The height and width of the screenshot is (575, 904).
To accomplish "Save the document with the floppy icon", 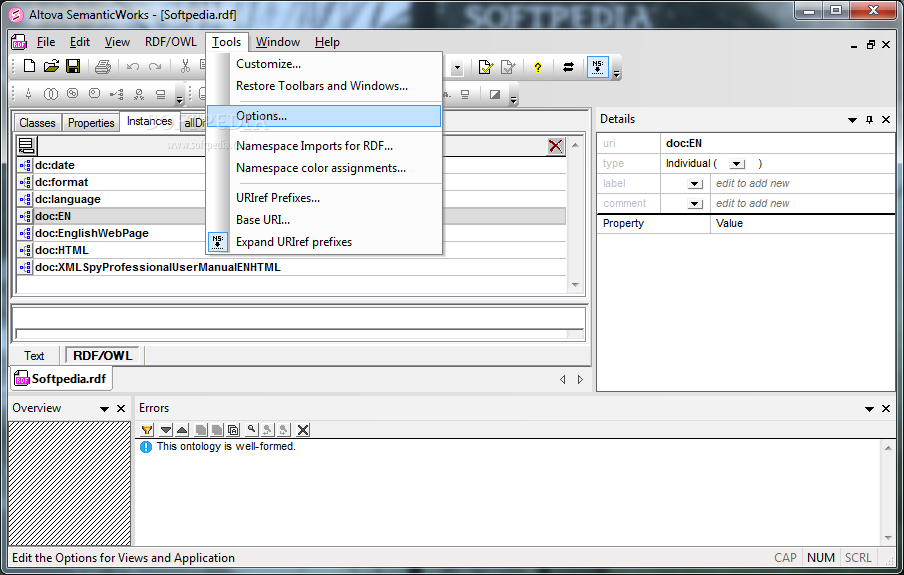I will click(x=73, y=67).
